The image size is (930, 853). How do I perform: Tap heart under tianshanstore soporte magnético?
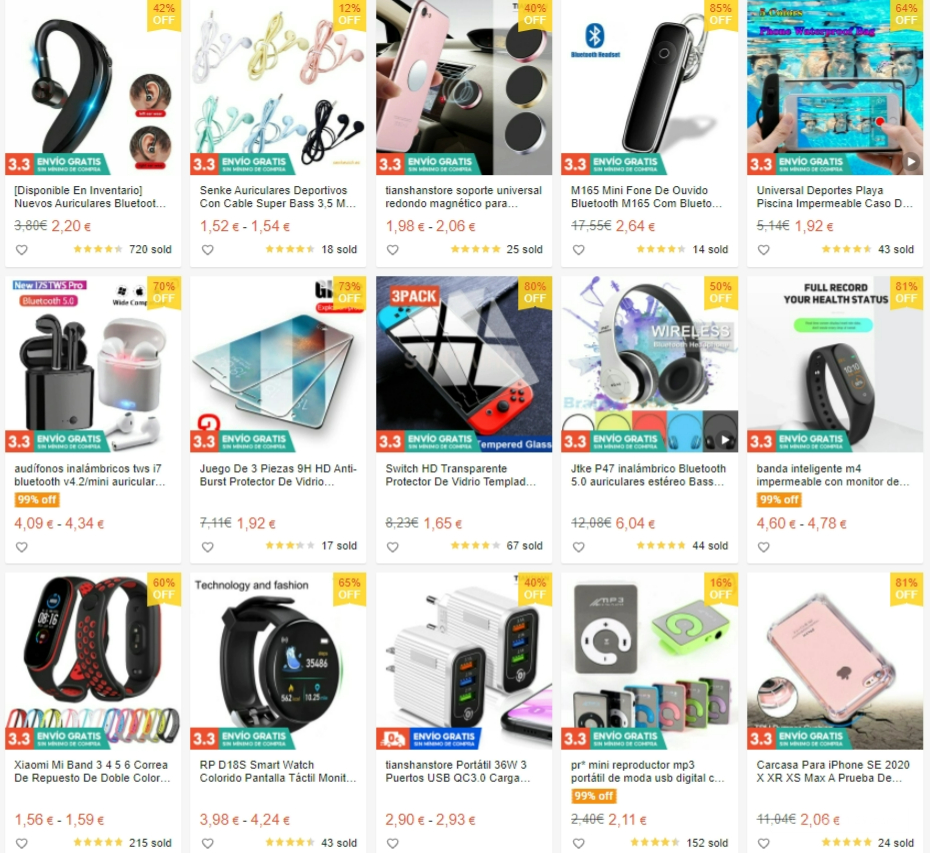pos(393,250)
